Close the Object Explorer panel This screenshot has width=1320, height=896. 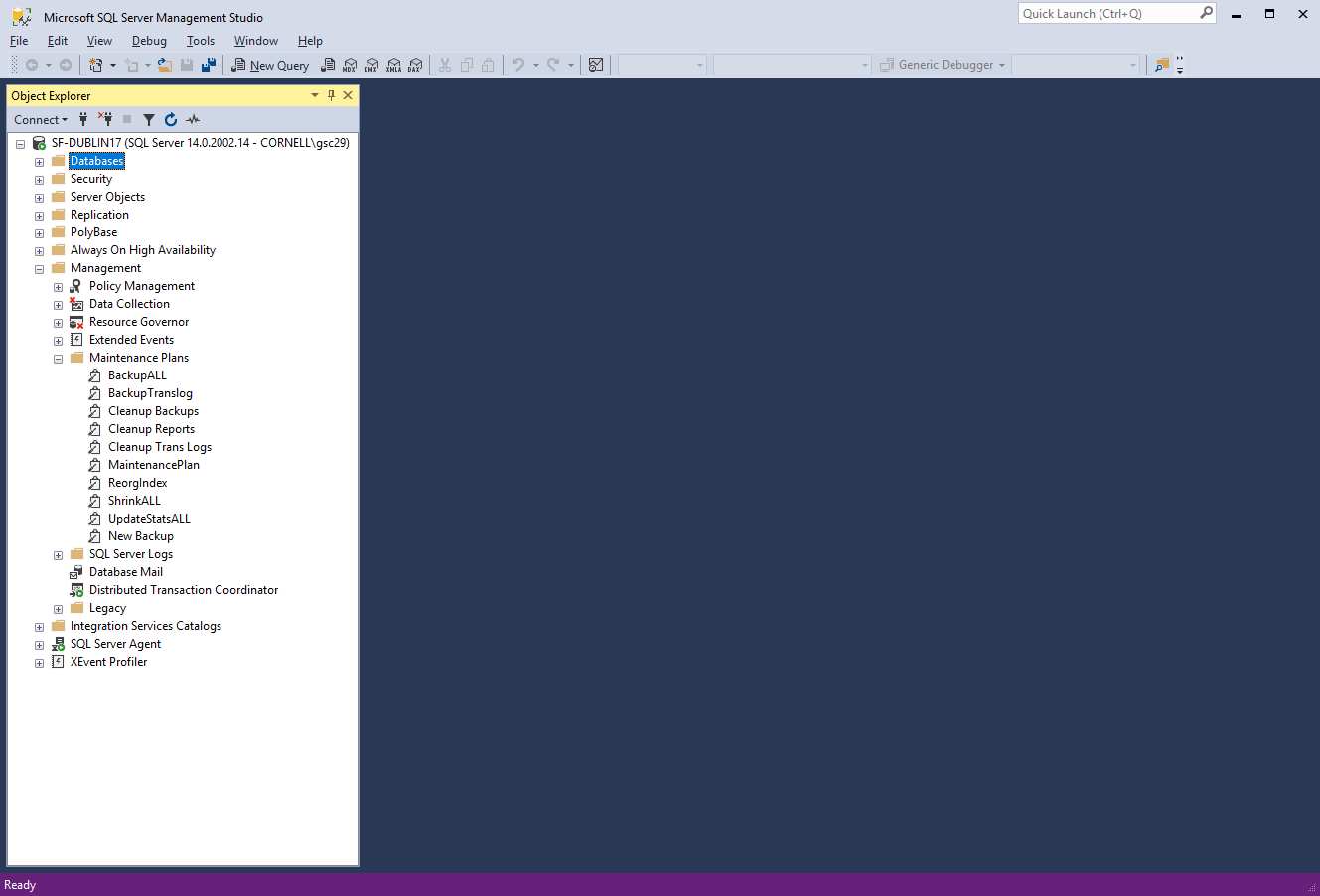click(348, 95)
